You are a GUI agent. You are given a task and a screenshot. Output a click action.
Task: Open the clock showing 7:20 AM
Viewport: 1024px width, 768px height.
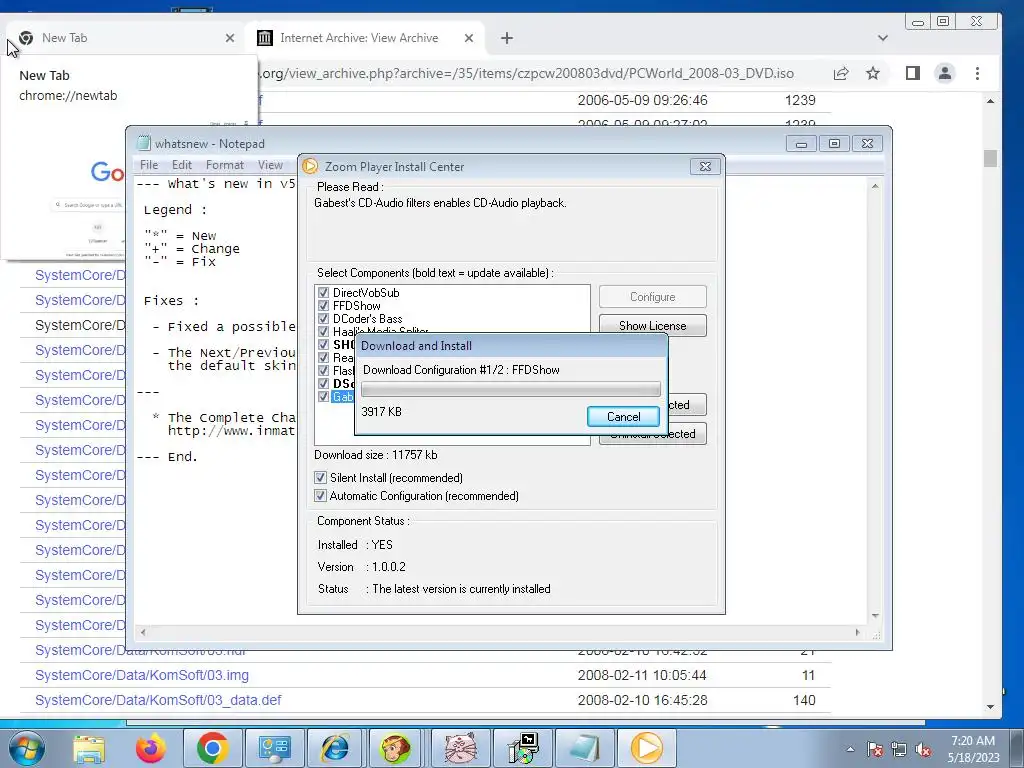point(972,748)
